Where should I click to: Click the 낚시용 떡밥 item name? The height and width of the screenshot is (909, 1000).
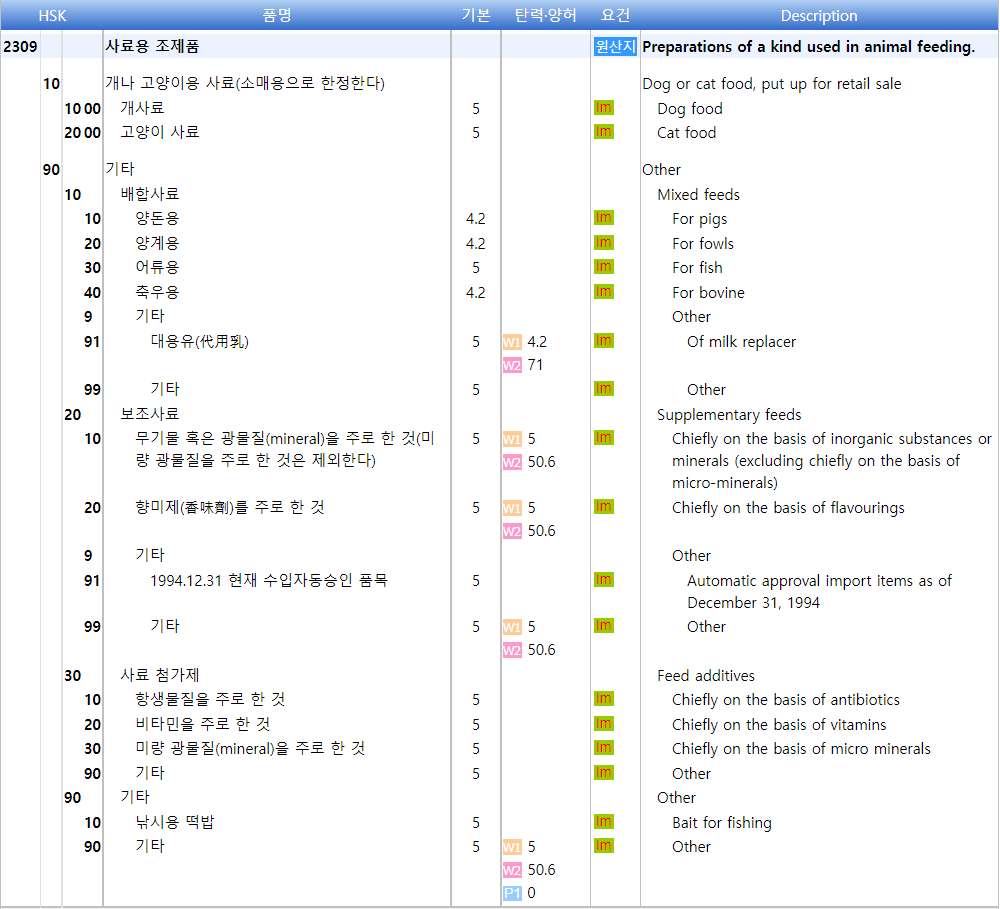click(x=175, y=822)
